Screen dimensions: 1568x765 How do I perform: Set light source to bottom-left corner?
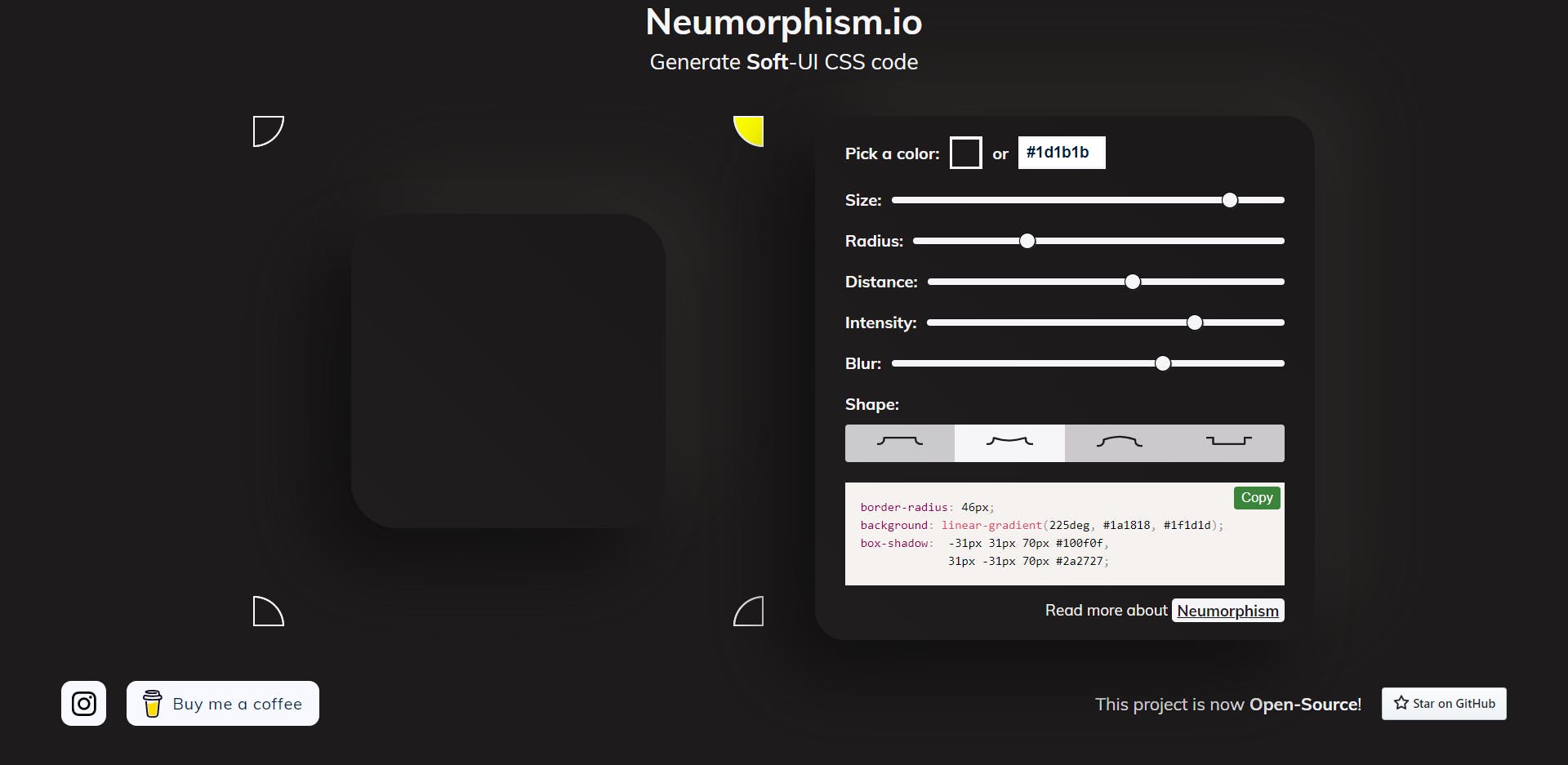coord(268,611)
